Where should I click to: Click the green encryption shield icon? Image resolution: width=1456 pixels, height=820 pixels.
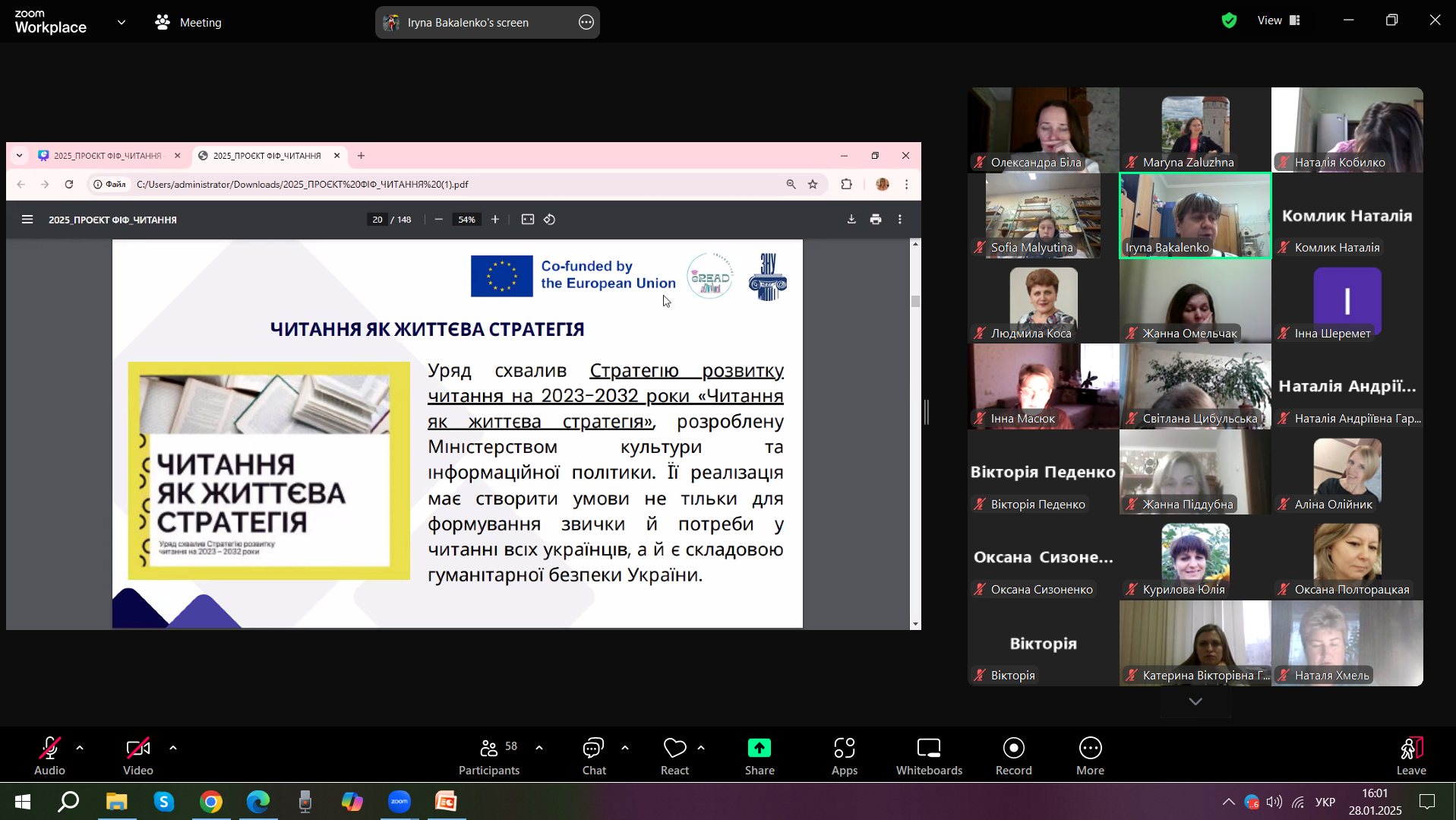[x=1229, y=21]
